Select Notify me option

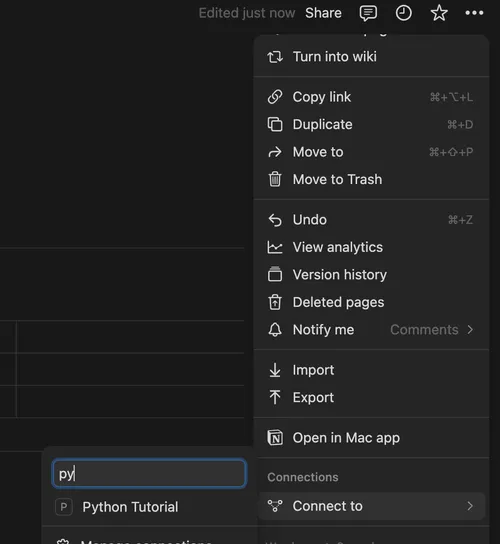coord(371,330)
